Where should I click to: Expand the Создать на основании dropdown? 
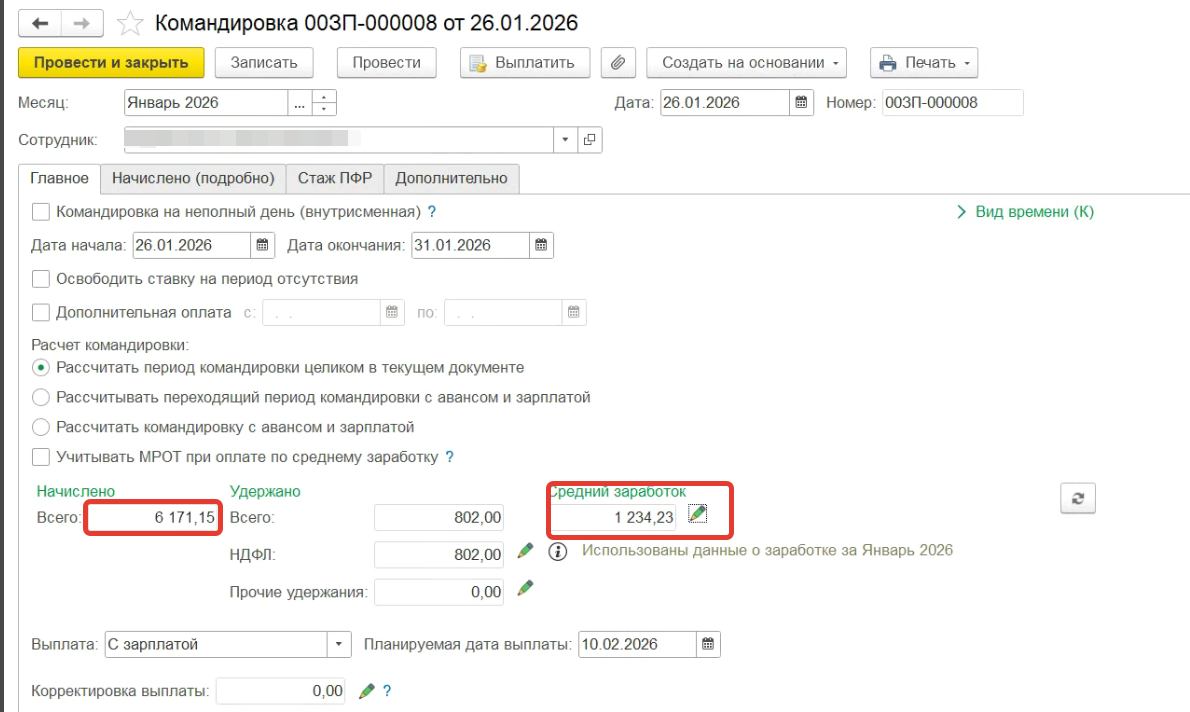pos(746,63)
